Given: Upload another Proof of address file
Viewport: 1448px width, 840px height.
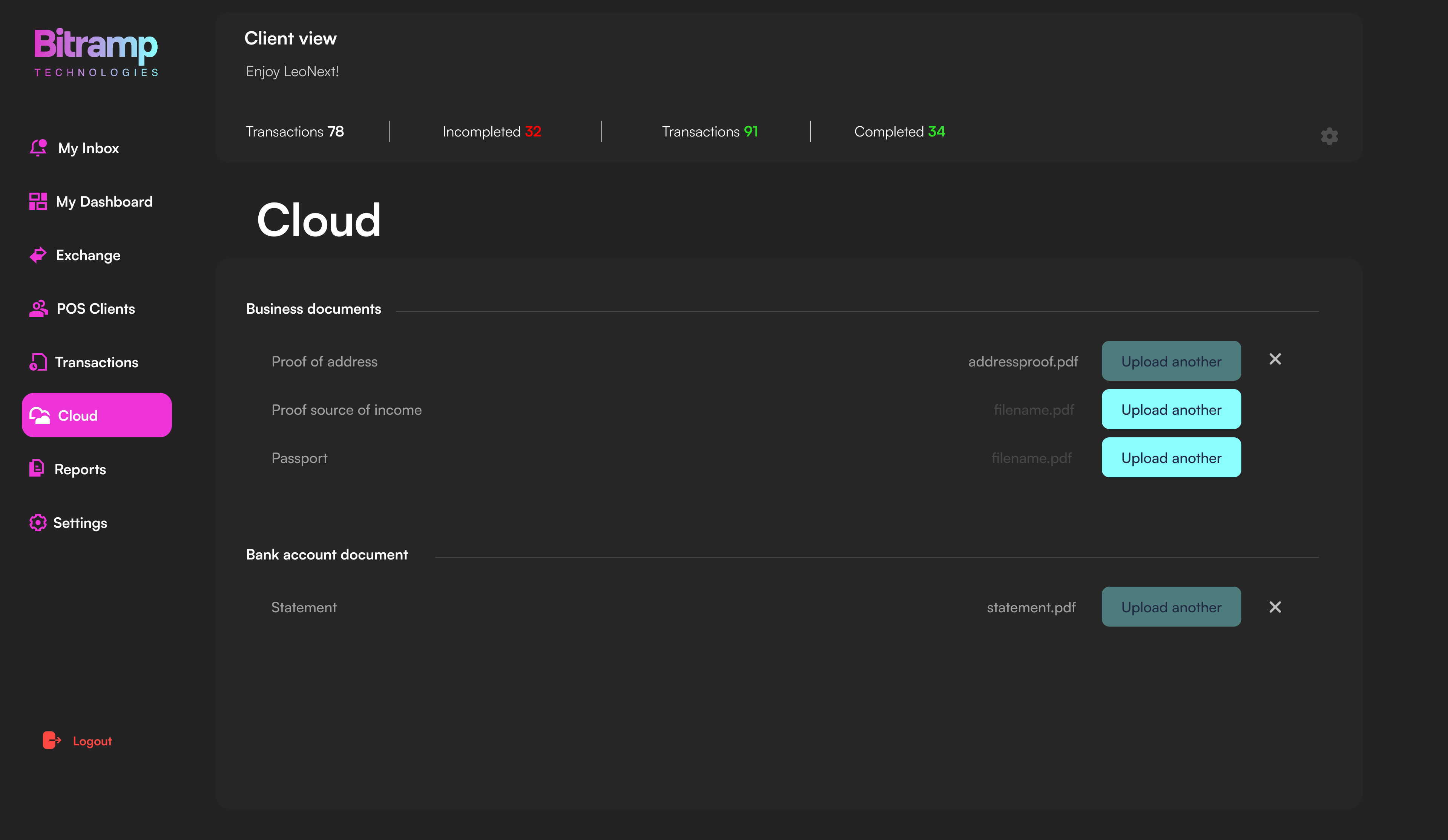Looking at the screenshot, I should (1171, 361).
